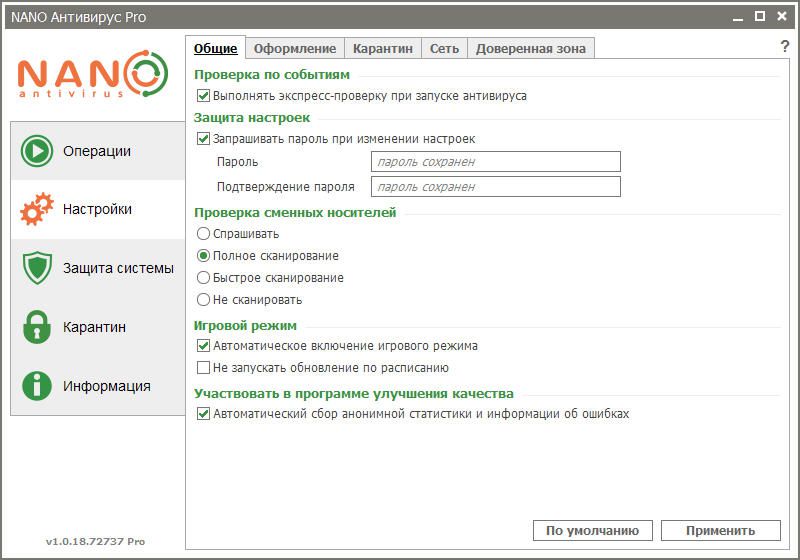Screen dimensions: 800x560
Task: Click the green play Операции icon
Action: click(37, 151)
